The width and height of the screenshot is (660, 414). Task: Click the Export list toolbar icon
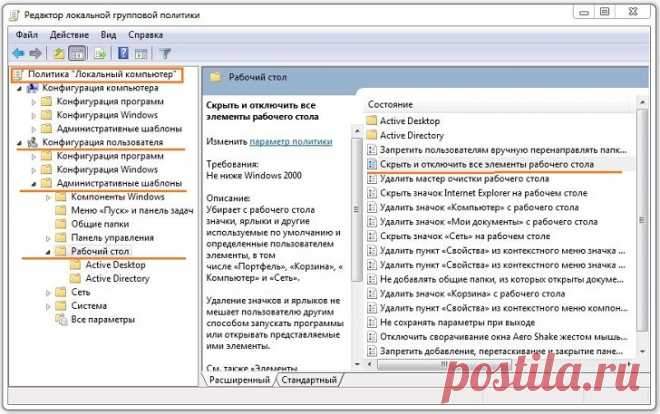tap(100, 53)
